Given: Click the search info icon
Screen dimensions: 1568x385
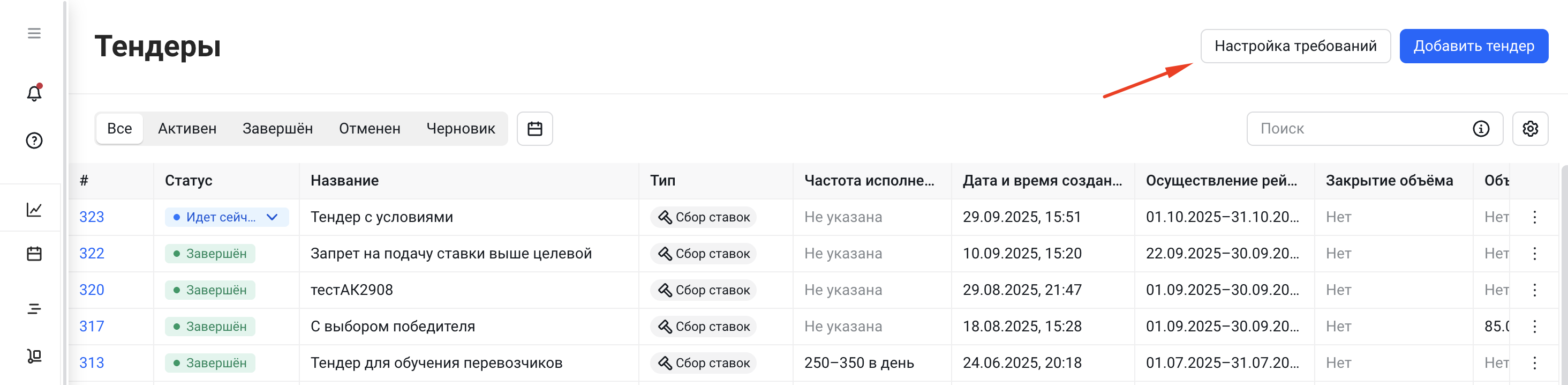Looking at the screenshot, I should click(x=1480, y=129).
